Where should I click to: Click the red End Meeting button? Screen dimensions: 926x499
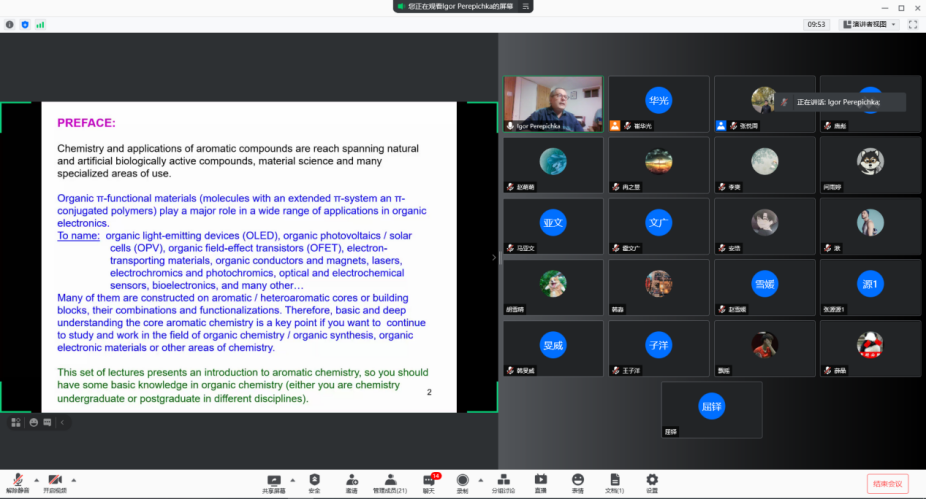(887, 484)
